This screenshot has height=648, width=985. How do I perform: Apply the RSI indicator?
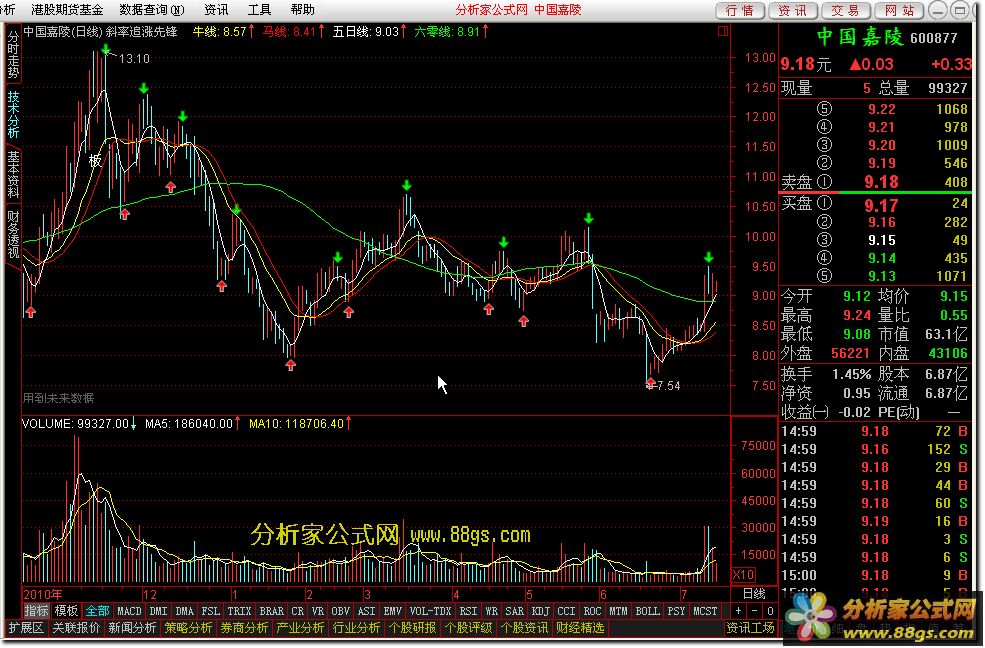click(469, 611)
